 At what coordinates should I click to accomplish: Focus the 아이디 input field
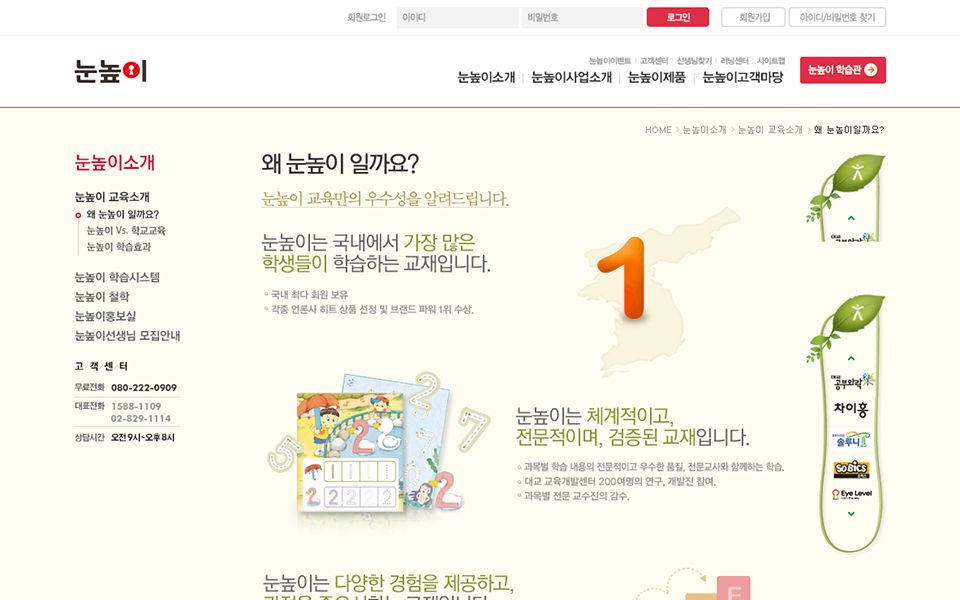[x=457, y=18]
